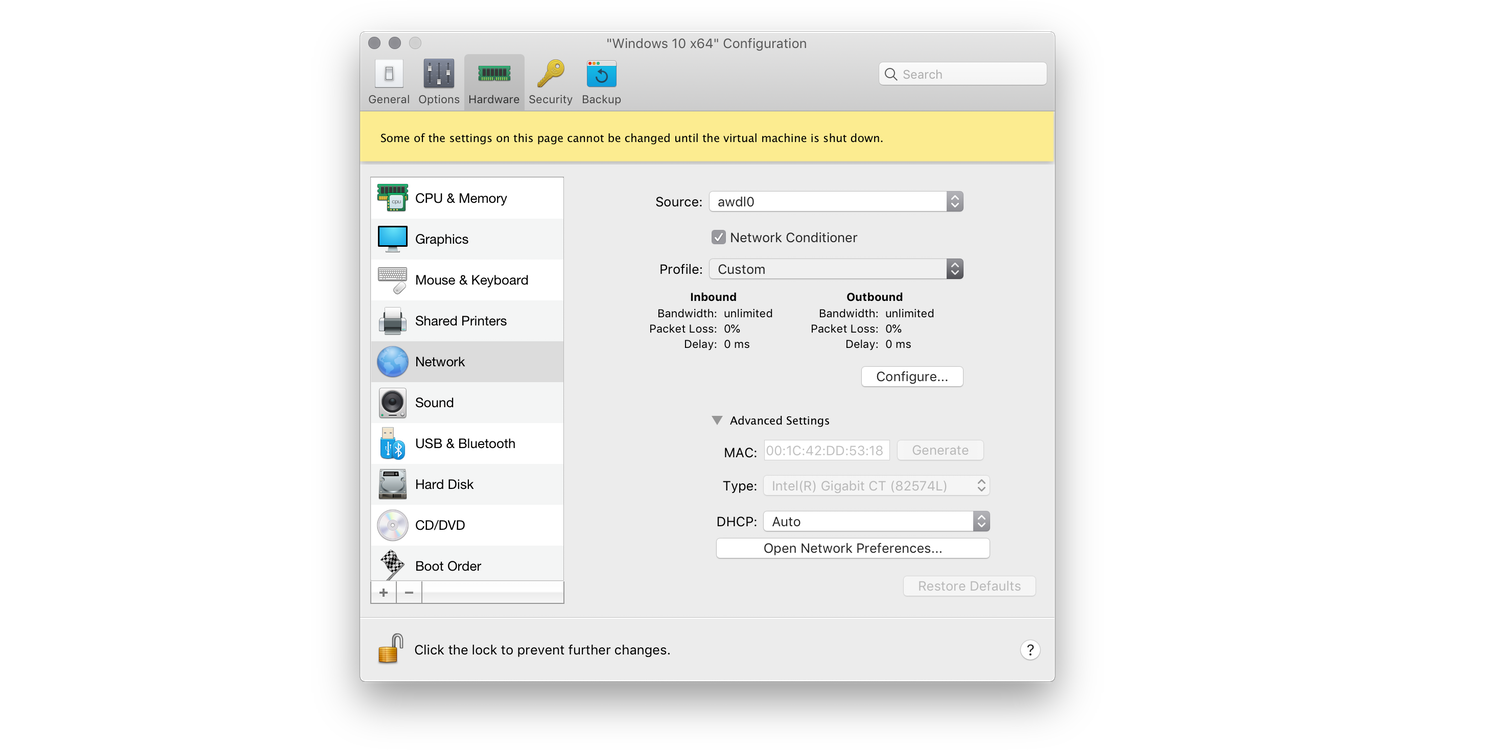The image size is (1500, 750).
Task: Click Open Network Preferences button
Action: tap(852, 549)
